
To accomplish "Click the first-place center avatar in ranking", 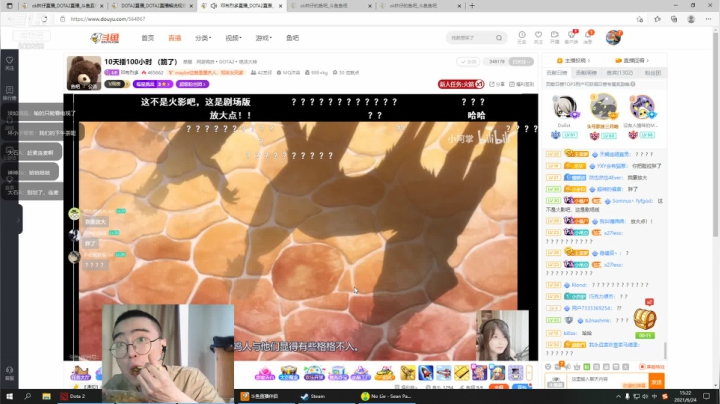I will click(x=603, y=107).
